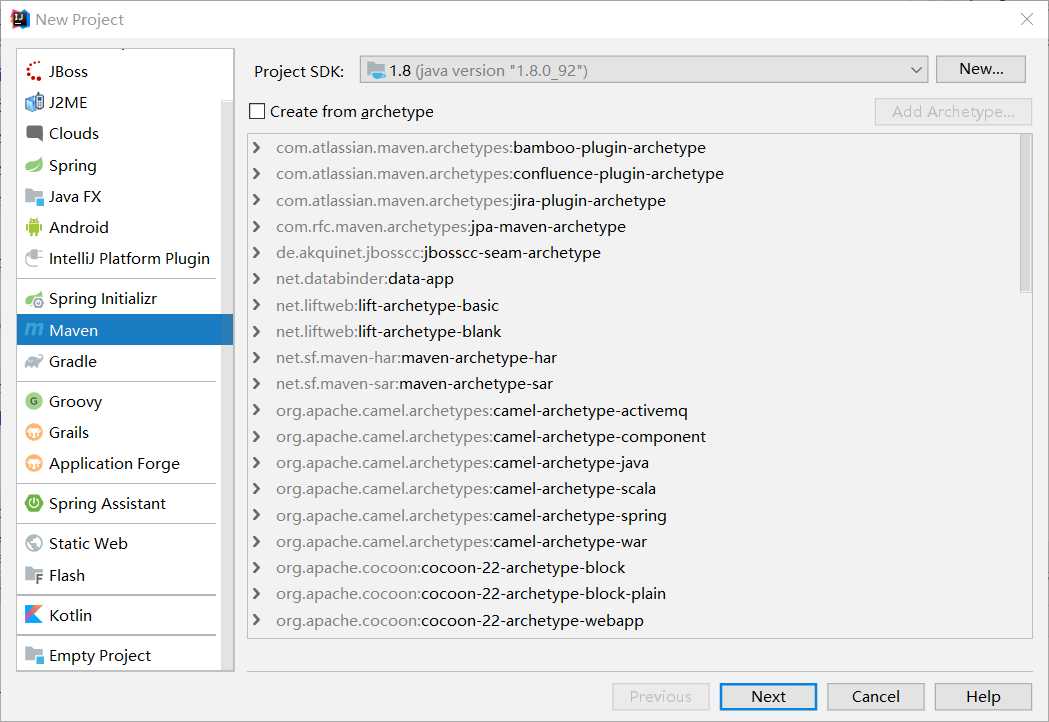
Task: Select cocoon-22-archetype-block row
Action: (634, 567)
